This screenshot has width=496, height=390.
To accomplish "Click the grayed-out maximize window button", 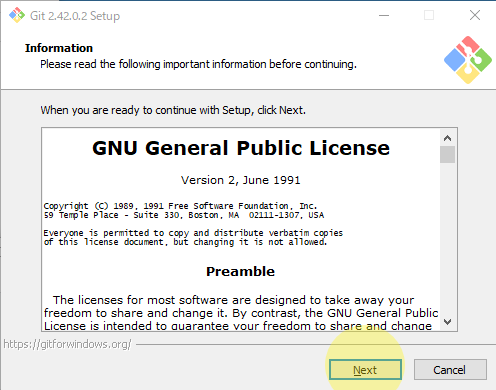I will [429, 15].
